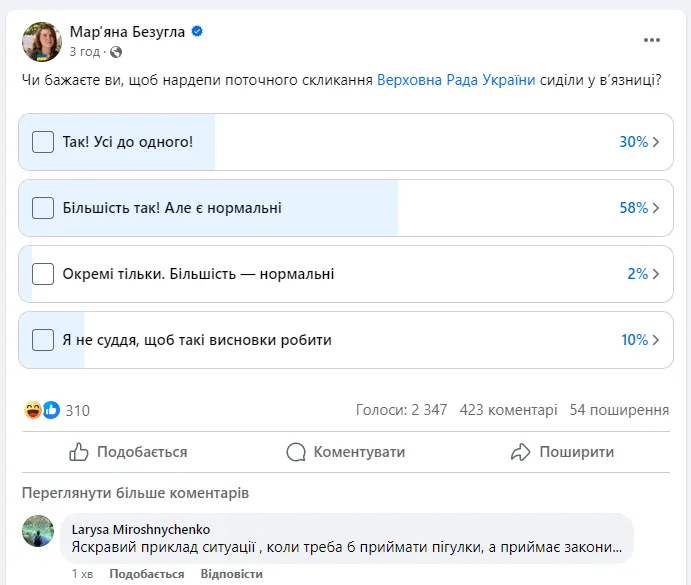Check the 'Так! Усі до одного!' option
The width and height of the screenshot is (691, 585).
coord(43,142)
